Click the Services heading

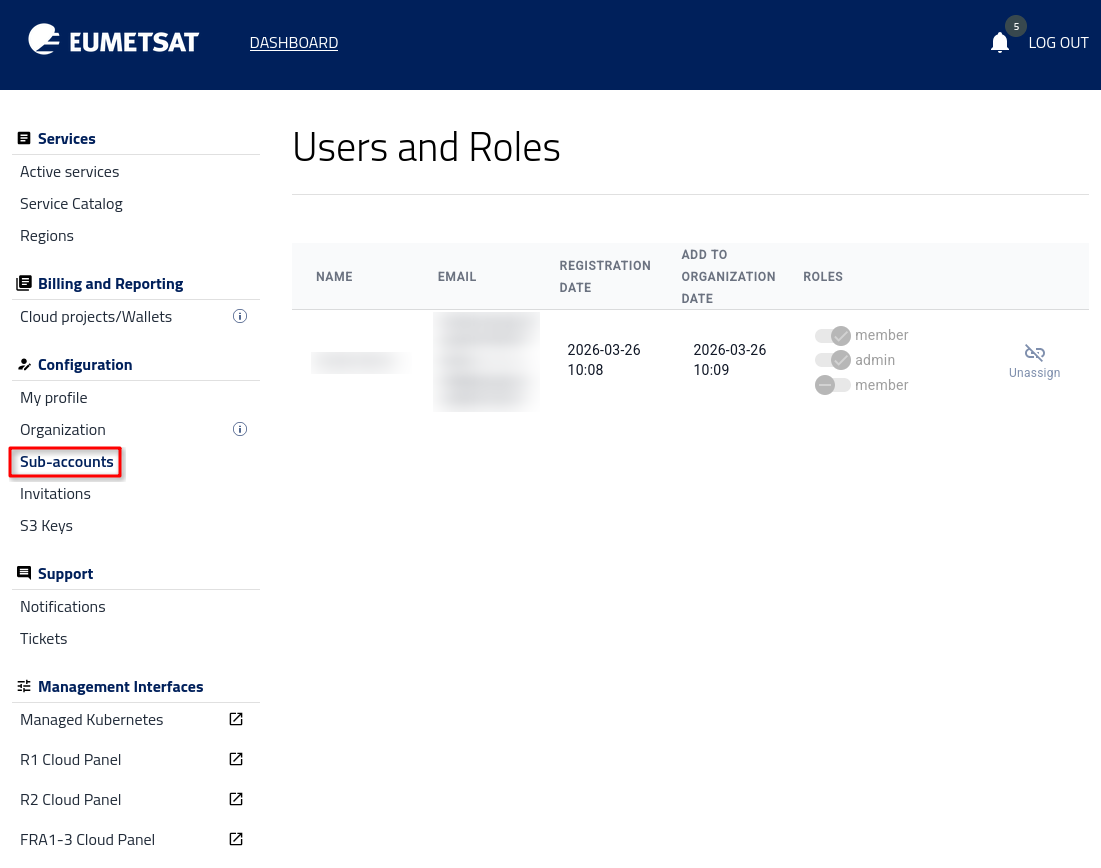pos(67,138)
